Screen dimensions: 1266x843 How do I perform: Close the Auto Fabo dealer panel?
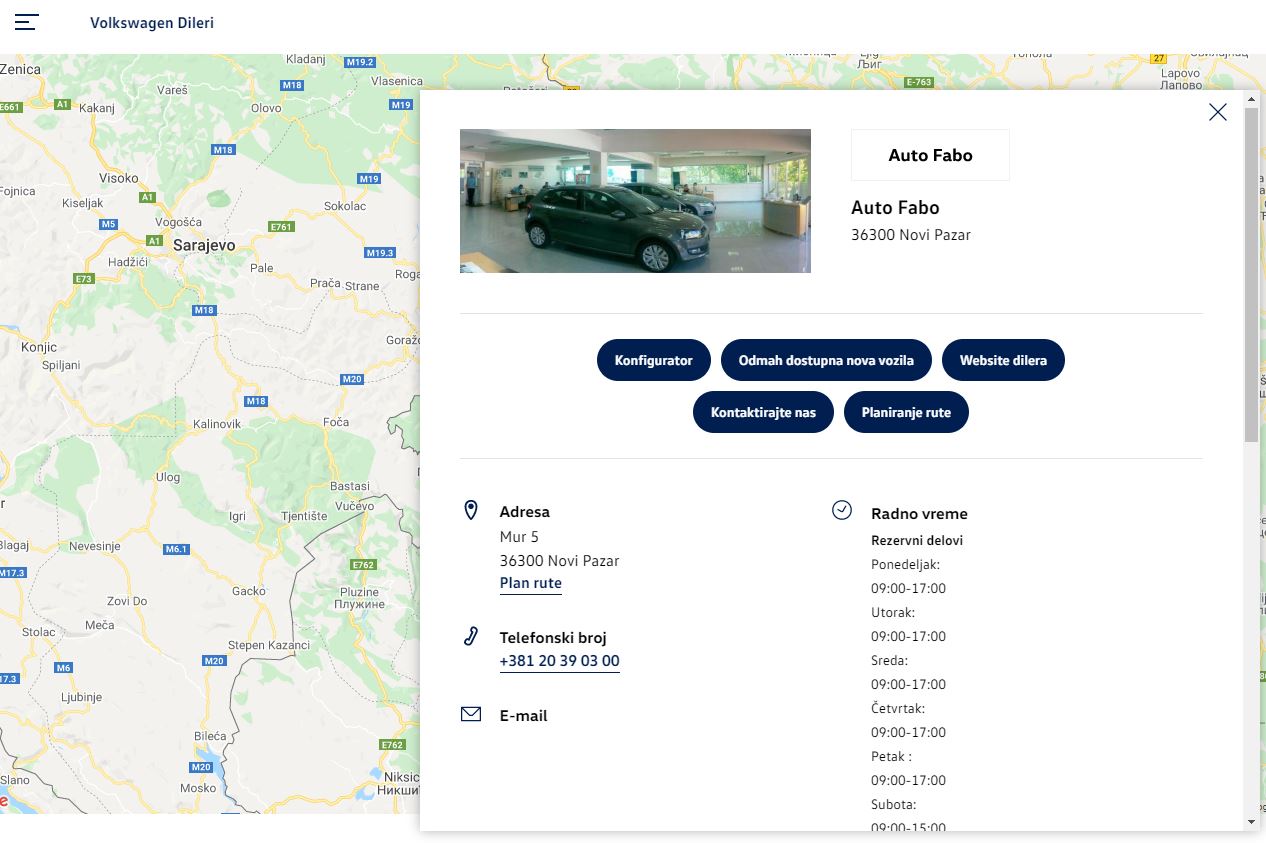click(1217, 112)
